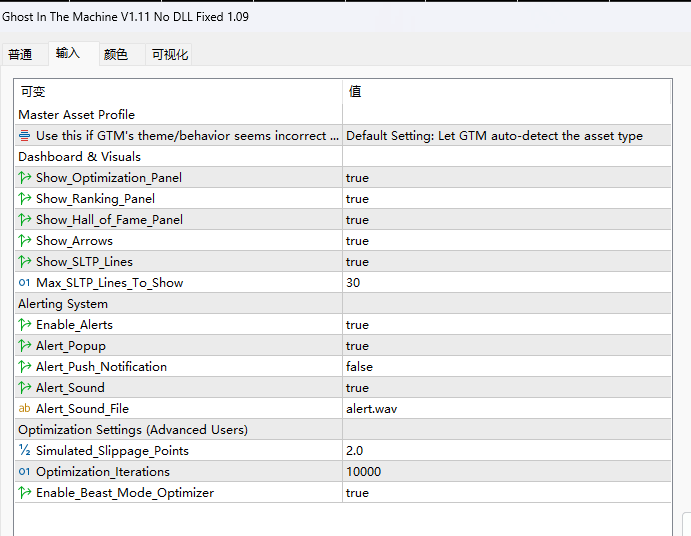
Task: Open the Show_SLTP_Lines value dropdown
Action: pyautogui.click(x=507, y=262)
